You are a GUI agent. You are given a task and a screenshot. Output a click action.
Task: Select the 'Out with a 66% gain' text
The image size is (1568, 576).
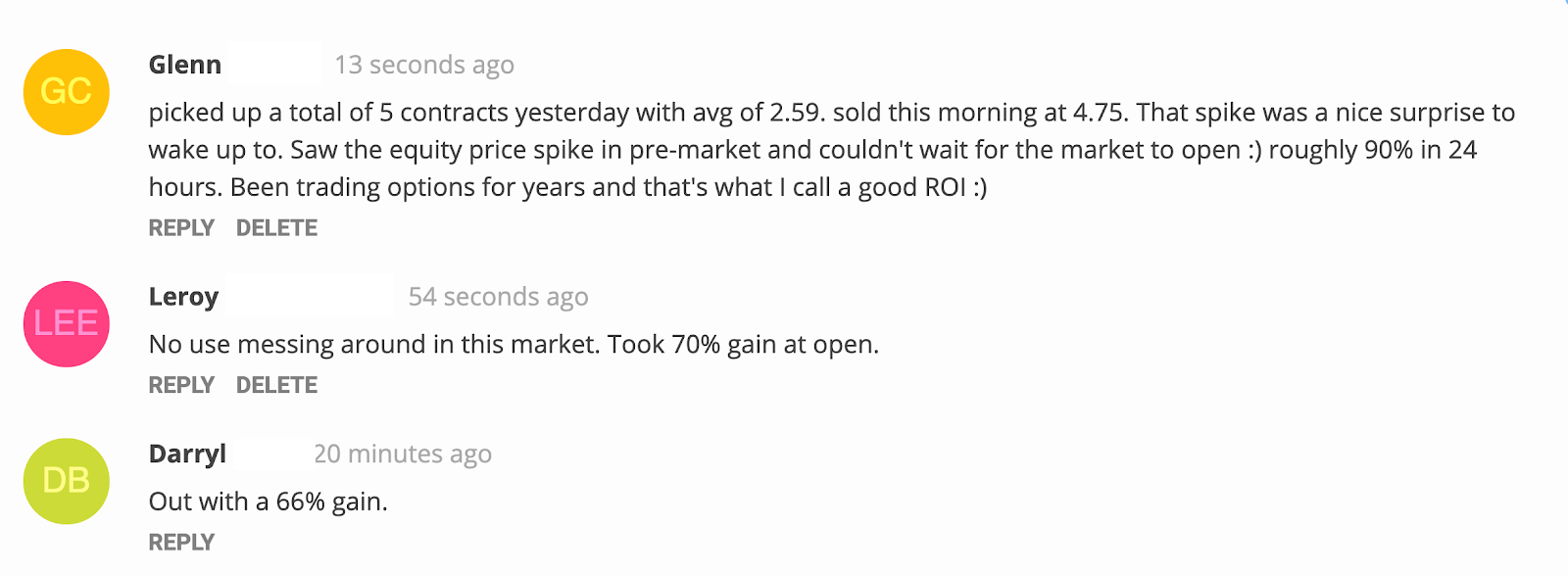tap(268, 502)
